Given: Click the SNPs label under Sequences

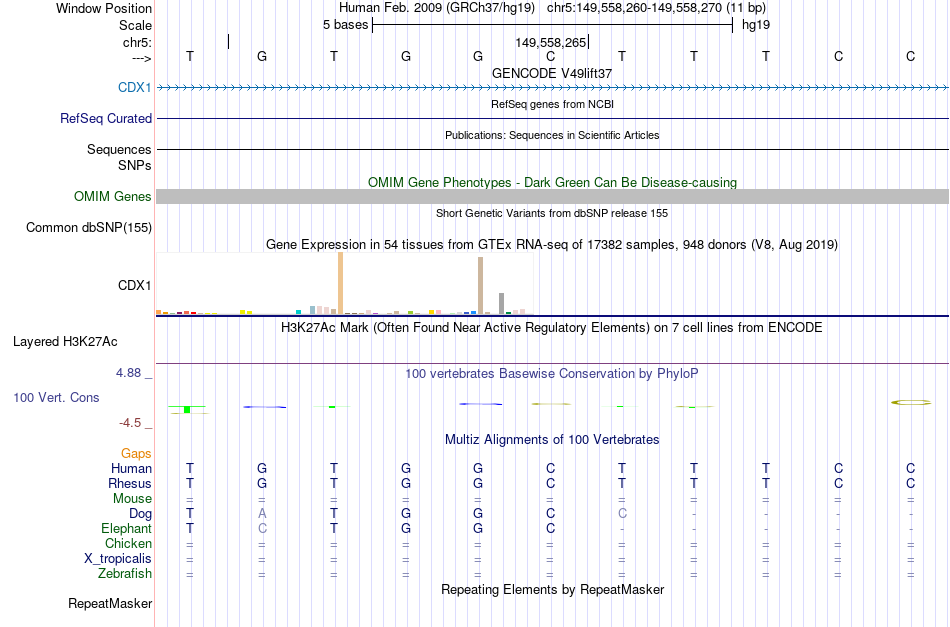Looking at the screenshot, I should [x=135, y=165].
